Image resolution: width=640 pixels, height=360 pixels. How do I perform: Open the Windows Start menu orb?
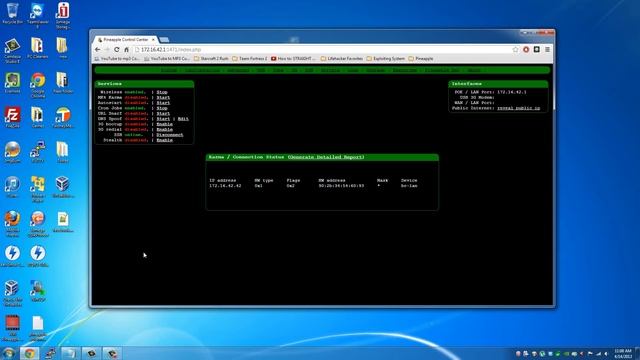(x=8, y=353)
